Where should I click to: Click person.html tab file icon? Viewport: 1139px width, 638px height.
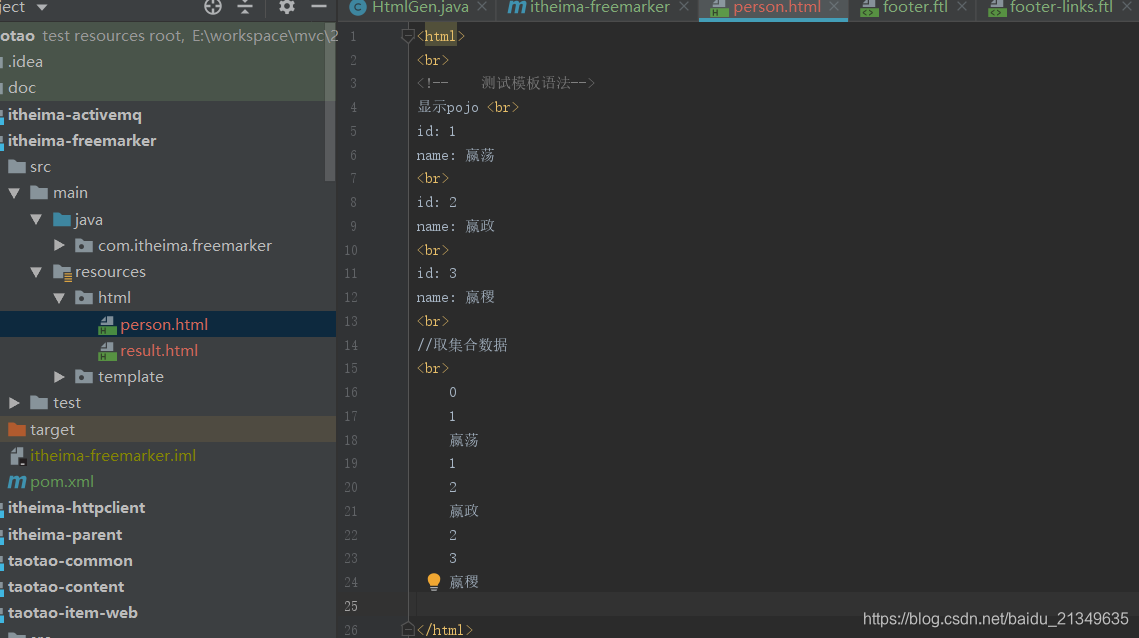(719, 8)
